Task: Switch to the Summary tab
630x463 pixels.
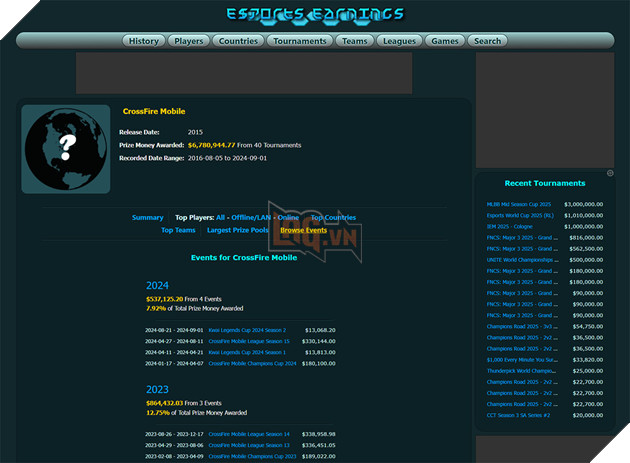Action: point(147,217)
